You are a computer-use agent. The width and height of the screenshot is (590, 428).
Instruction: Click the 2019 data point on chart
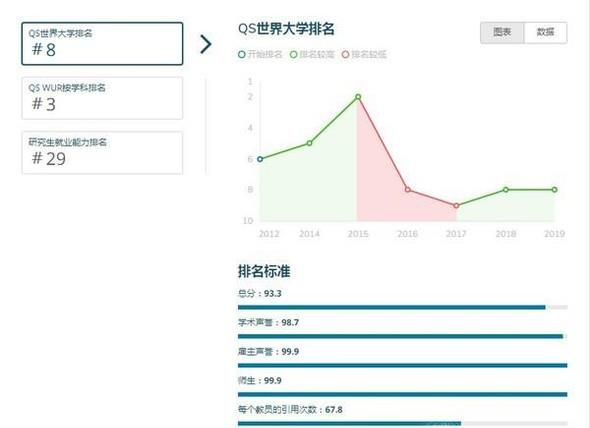[x=555, y=190]
